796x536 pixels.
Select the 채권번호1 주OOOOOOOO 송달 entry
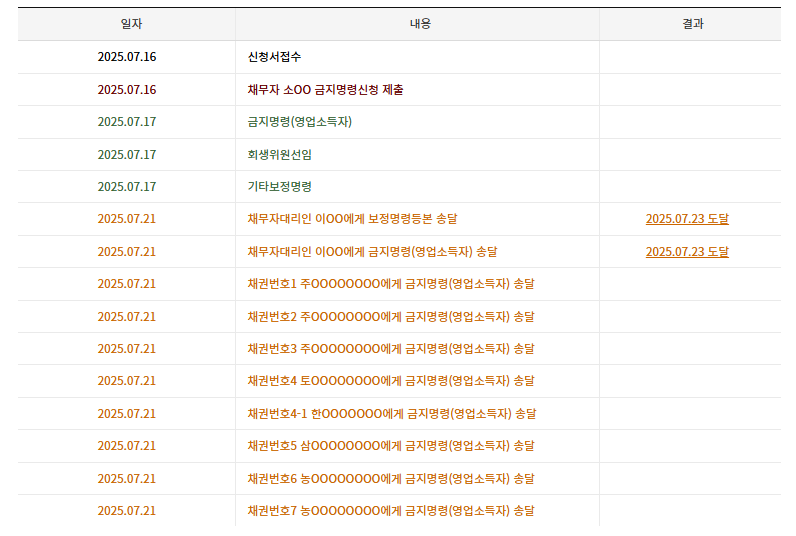click(x=391, y=284)
